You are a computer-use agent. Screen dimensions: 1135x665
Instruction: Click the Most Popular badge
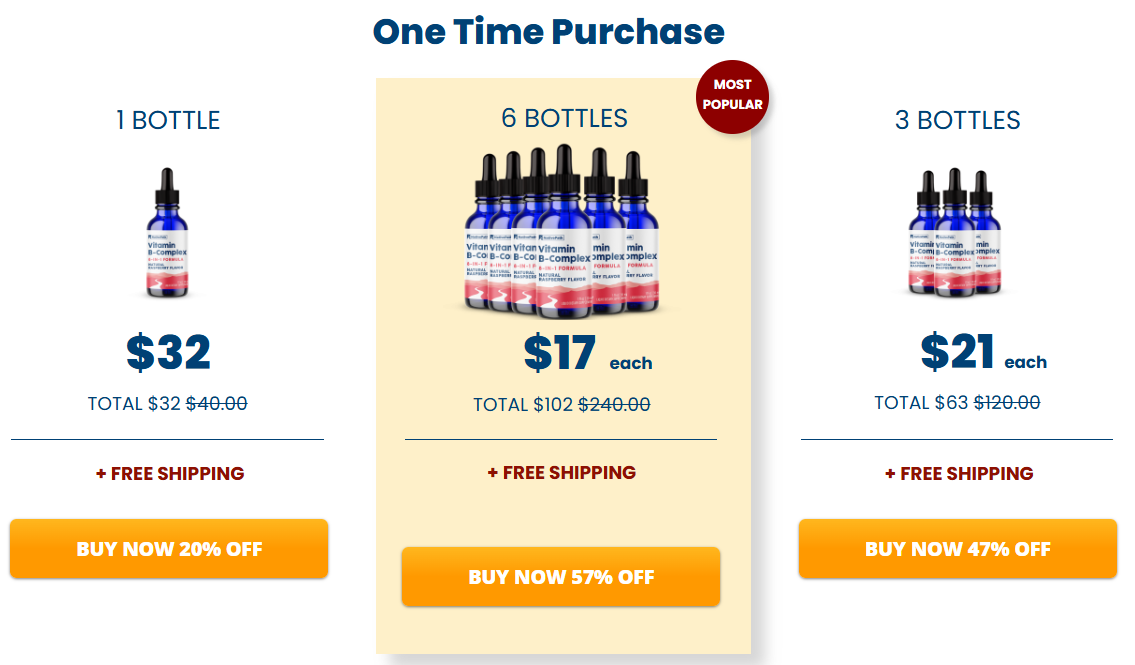(732, 95)
